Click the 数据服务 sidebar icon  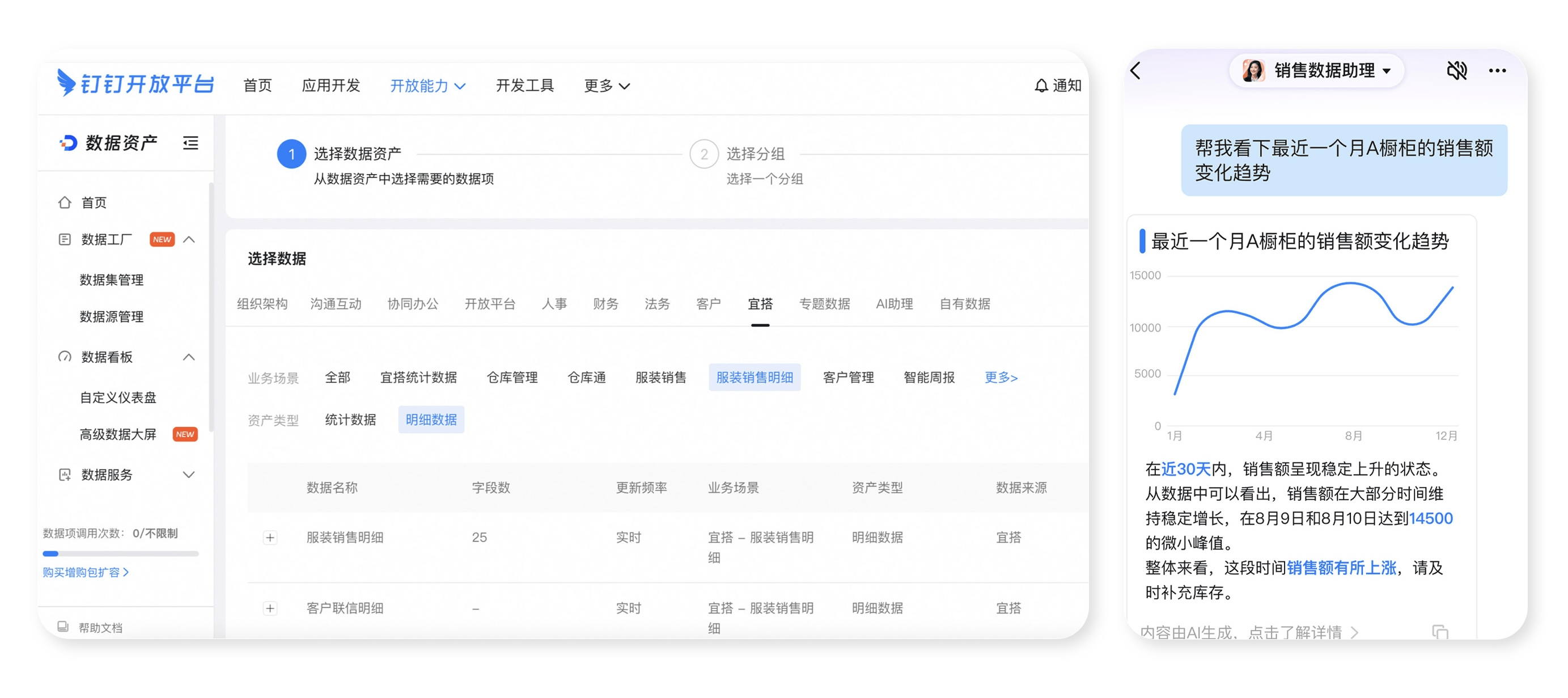(65, 475)
